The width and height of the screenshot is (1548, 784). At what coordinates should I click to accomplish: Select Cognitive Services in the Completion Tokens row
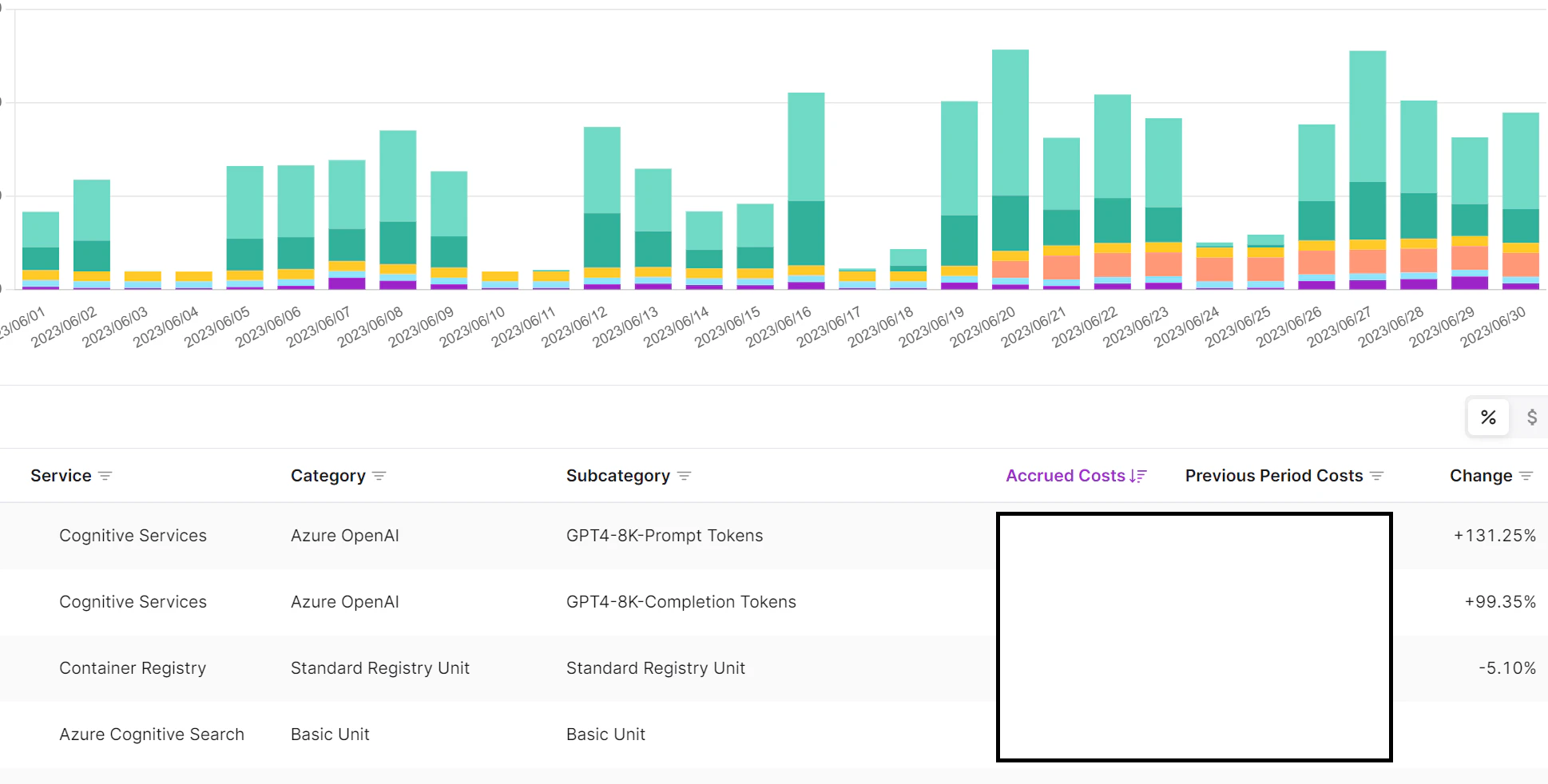click(133, 602)
